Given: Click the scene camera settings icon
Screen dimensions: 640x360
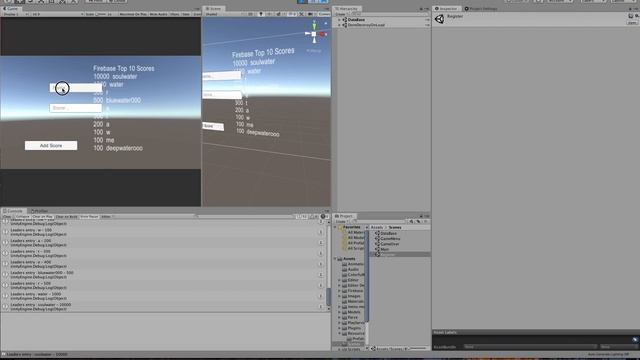Looking at the screenshot, I should 310,14.
